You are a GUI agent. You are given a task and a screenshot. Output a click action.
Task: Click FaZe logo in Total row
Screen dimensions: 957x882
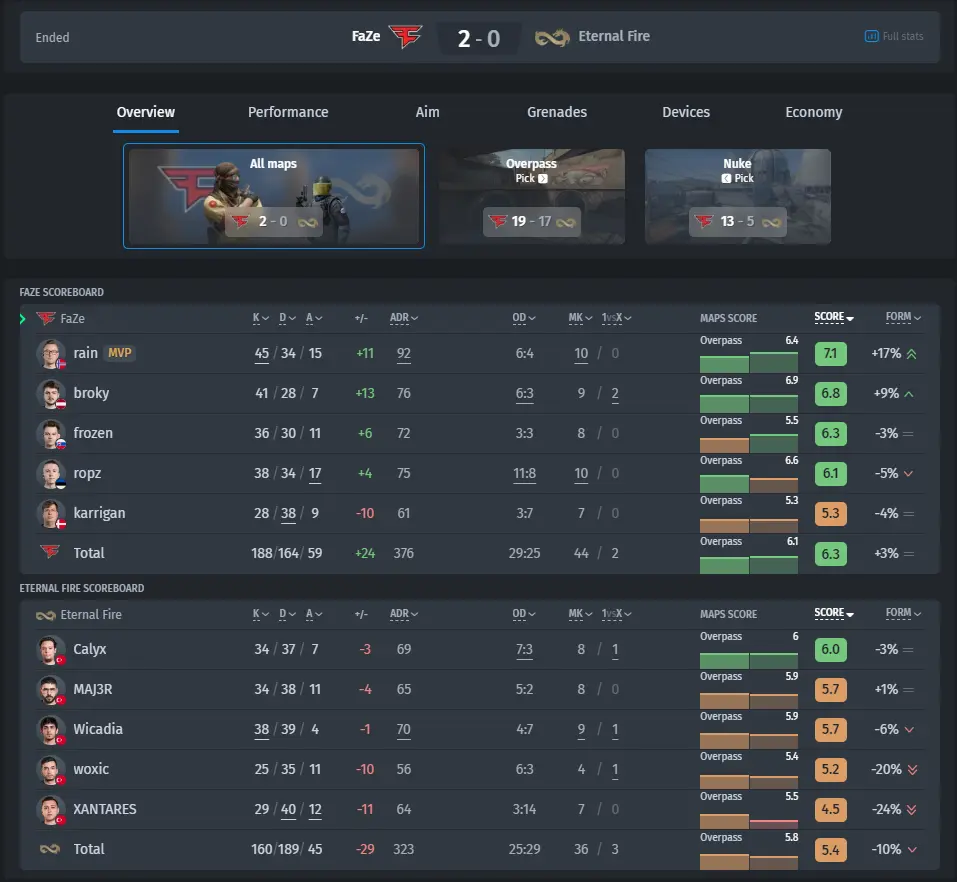click(x=49, y=552)
